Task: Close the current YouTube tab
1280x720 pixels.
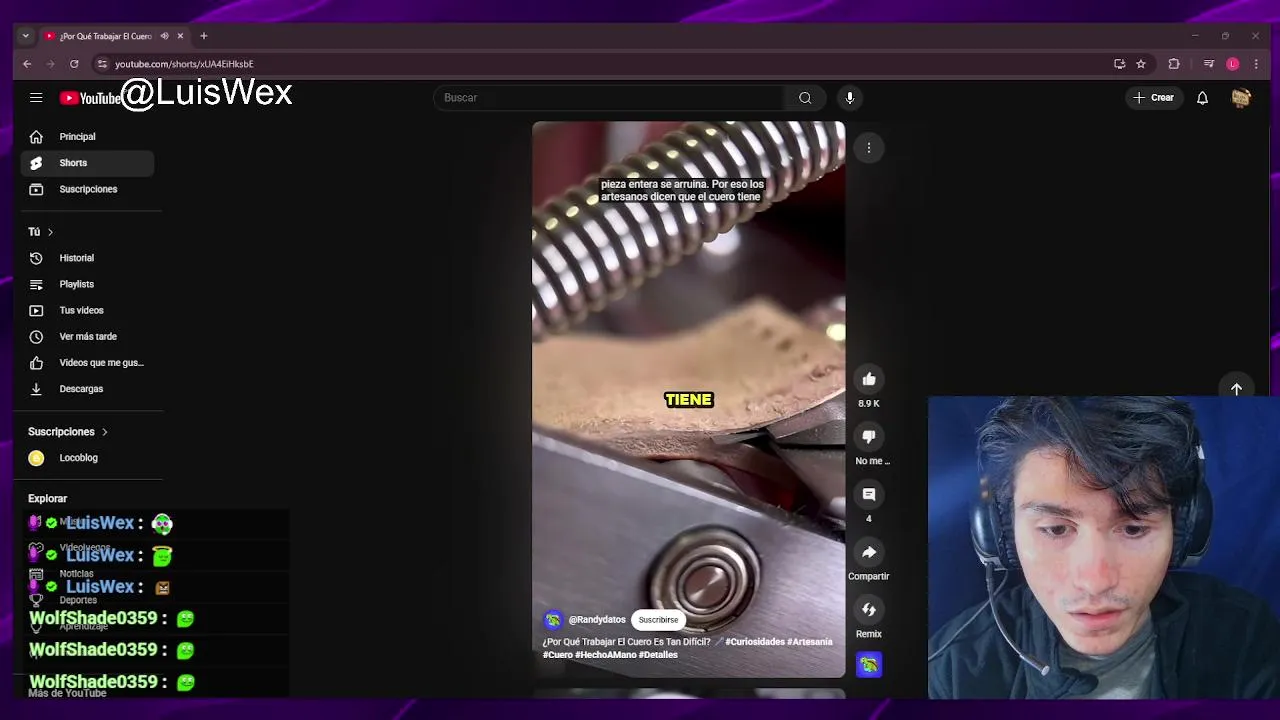Action: click(x=180, y=36)
